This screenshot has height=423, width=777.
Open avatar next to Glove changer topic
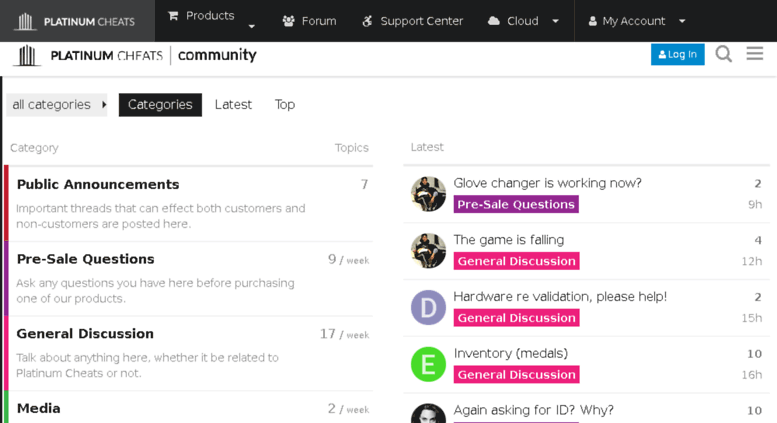coord(428,194)
